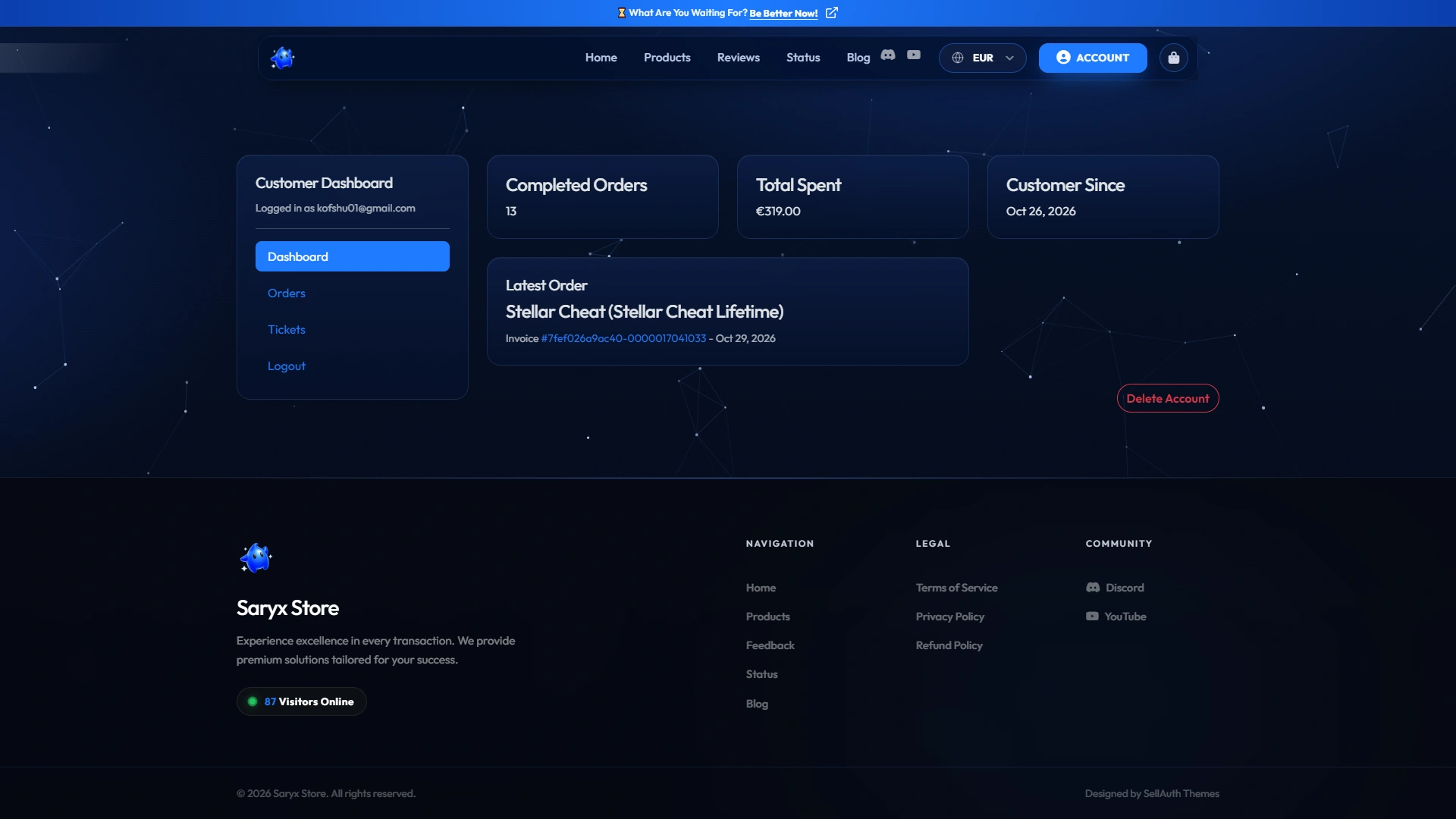The width and height of the screenshot is (1456, 819).
Task: Click the globe icon in the currency selector
Action: pos(958,58)
